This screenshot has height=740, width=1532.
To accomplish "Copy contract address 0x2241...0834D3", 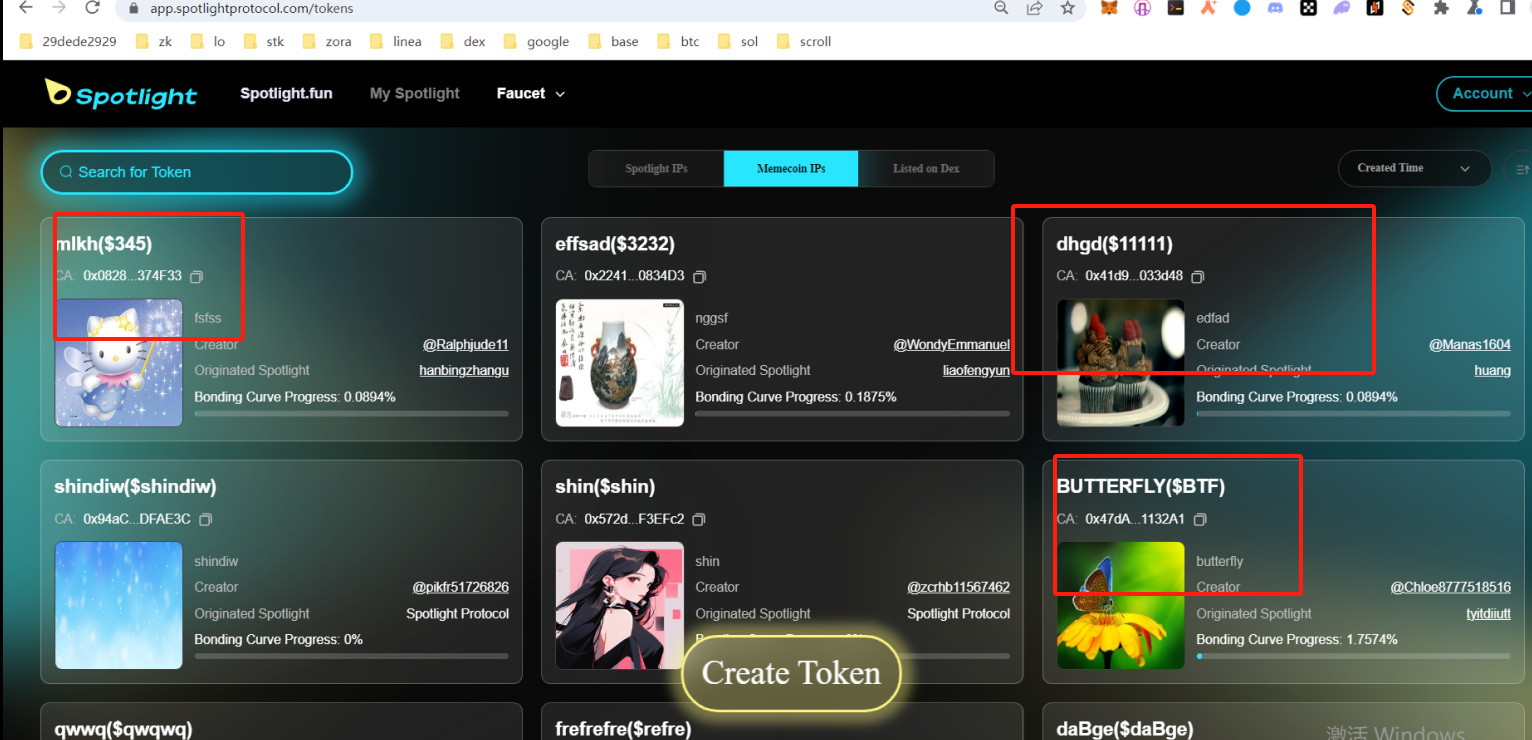I will pos(699,276).
